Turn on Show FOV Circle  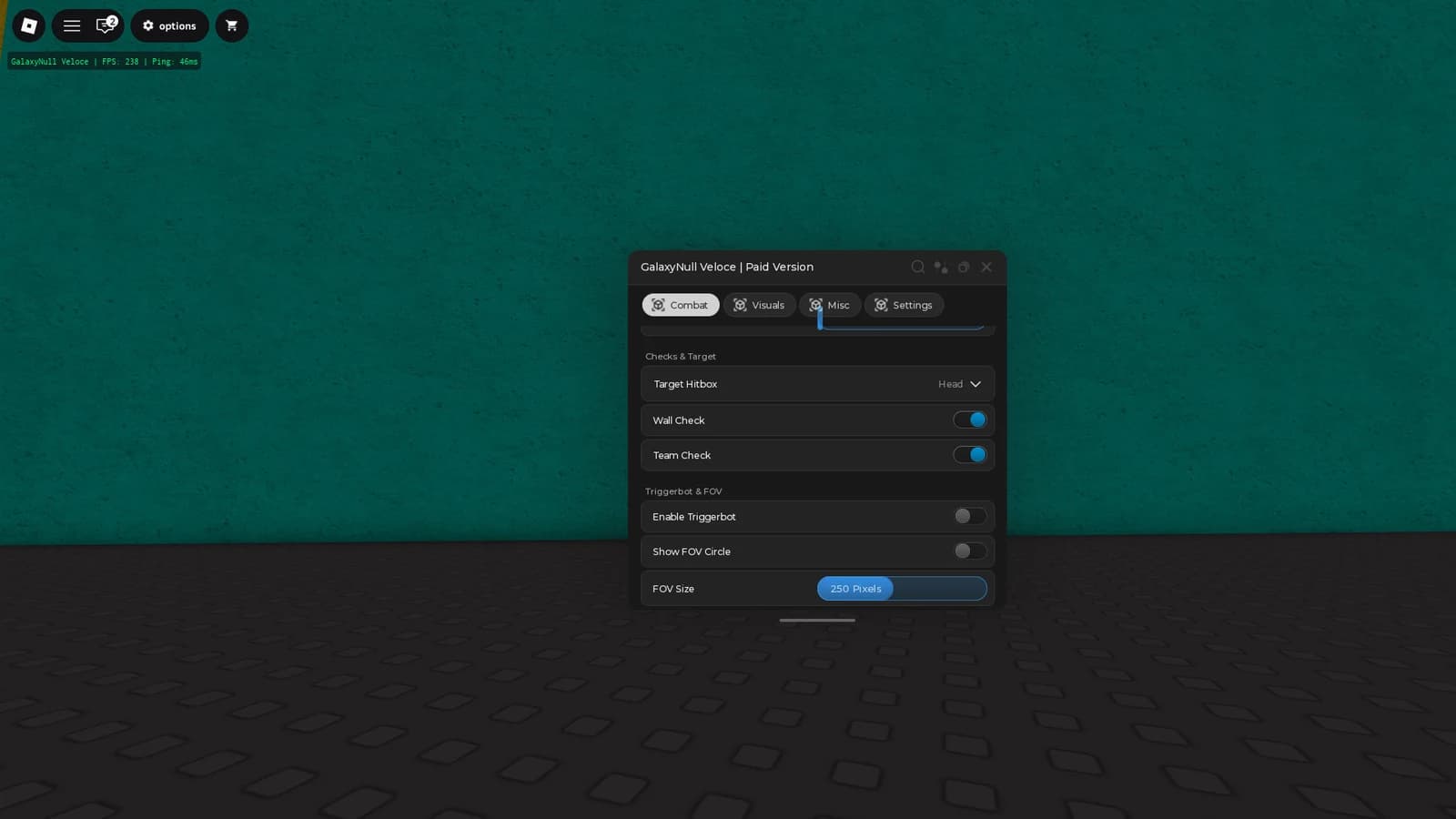[x=970, y=551]
